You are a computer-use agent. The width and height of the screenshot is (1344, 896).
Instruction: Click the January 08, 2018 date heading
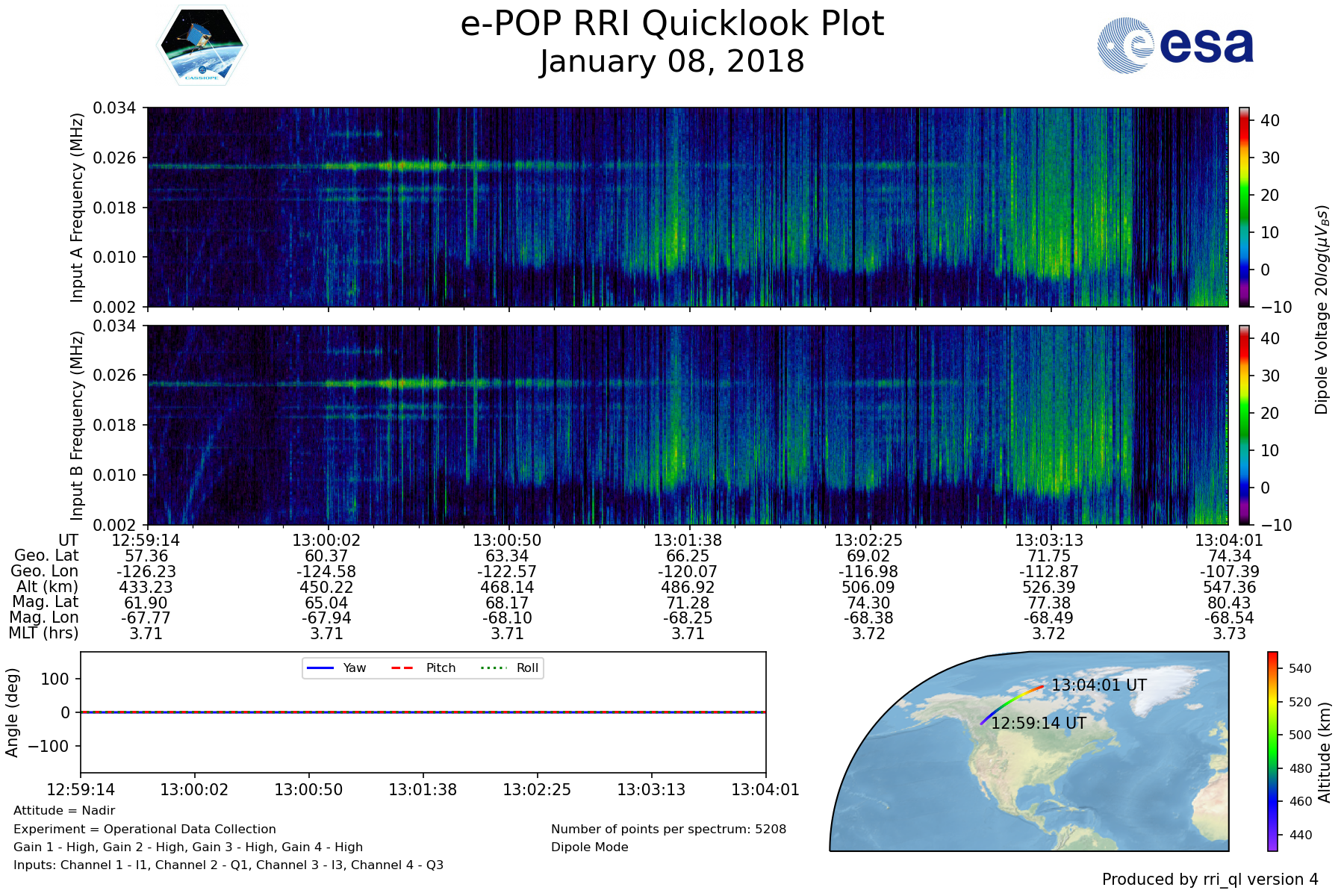(672, 62)
